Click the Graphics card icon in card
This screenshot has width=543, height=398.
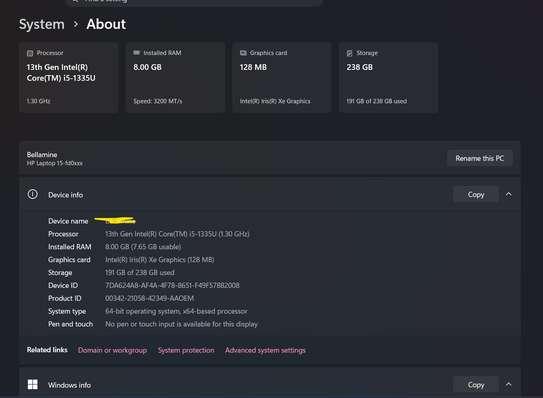tap(243, 53)
